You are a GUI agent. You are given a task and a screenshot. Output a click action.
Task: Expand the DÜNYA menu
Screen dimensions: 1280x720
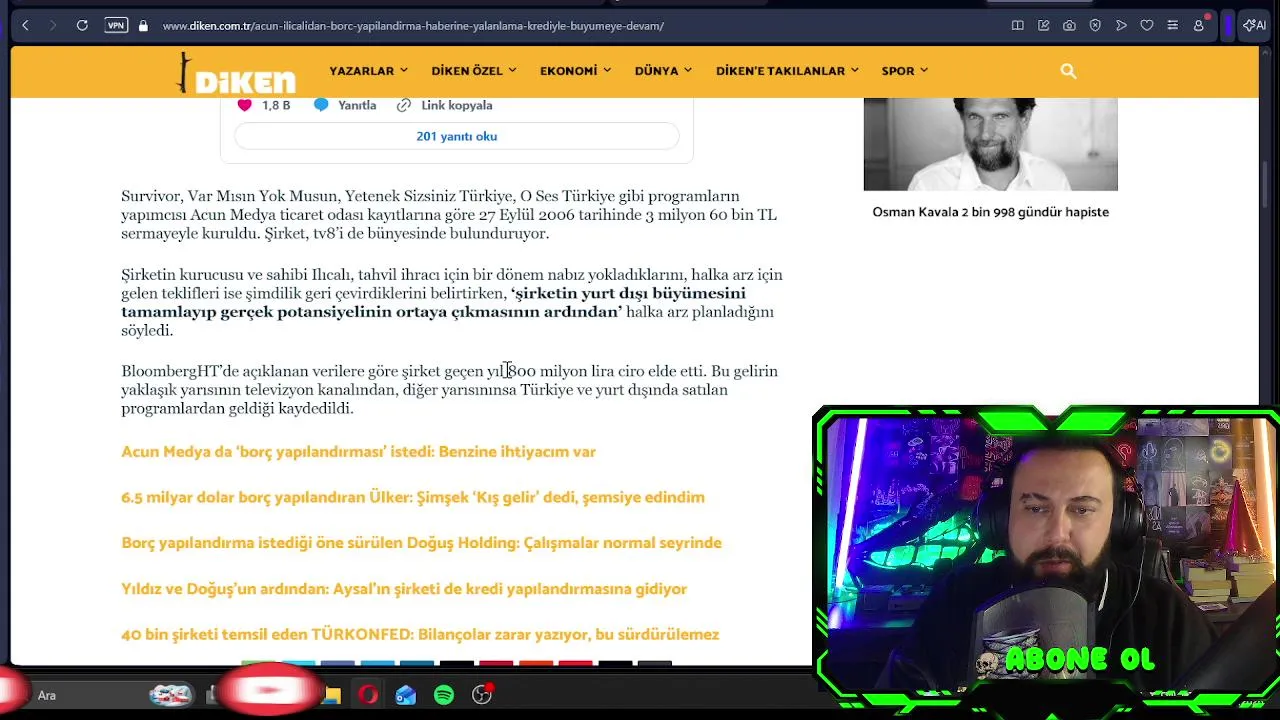tap(663, 71)
